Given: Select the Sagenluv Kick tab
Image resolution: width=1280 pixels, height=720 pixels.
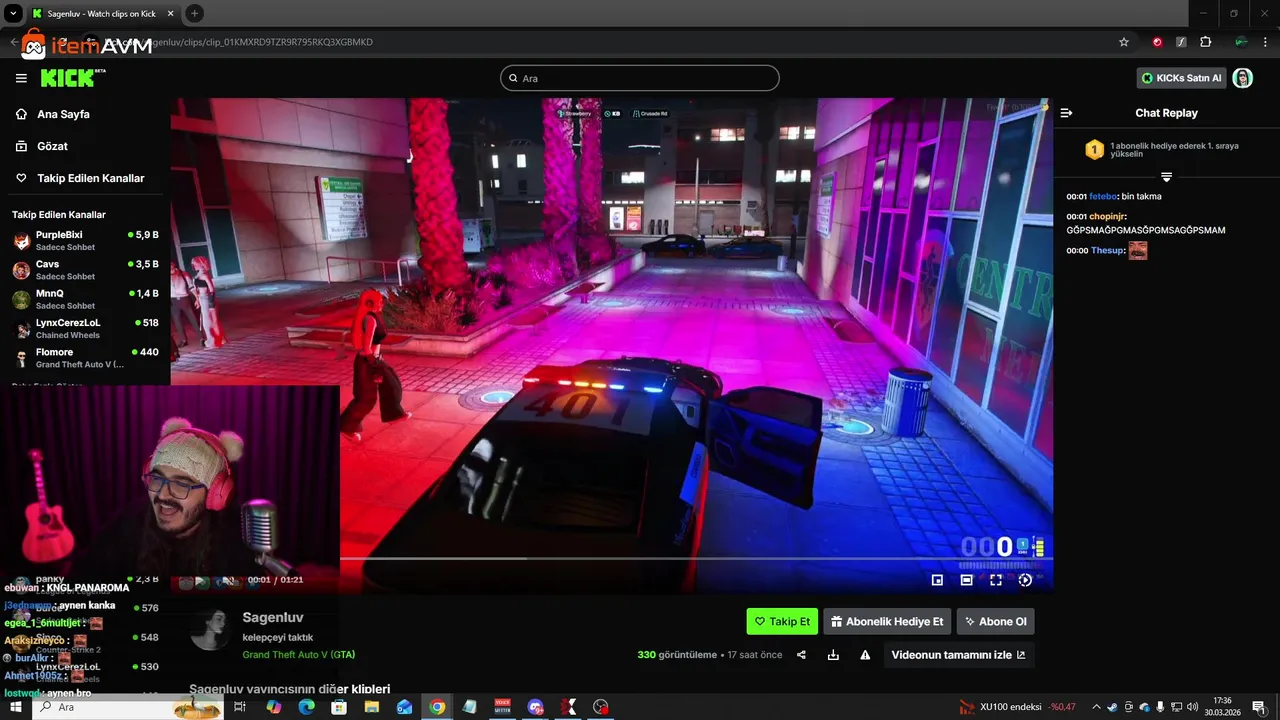Looking at the screenshot, I should tap(103, 14).
